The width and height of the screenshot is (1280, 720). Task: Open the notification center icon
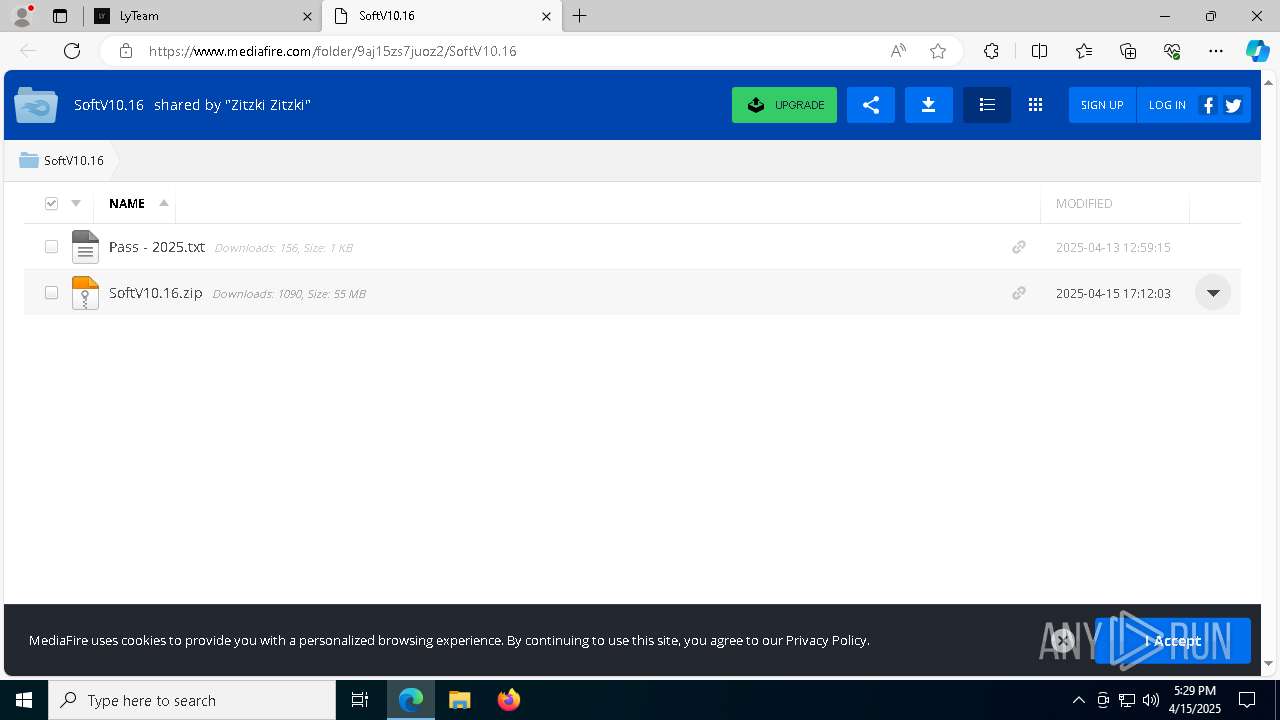point(1247,700)
